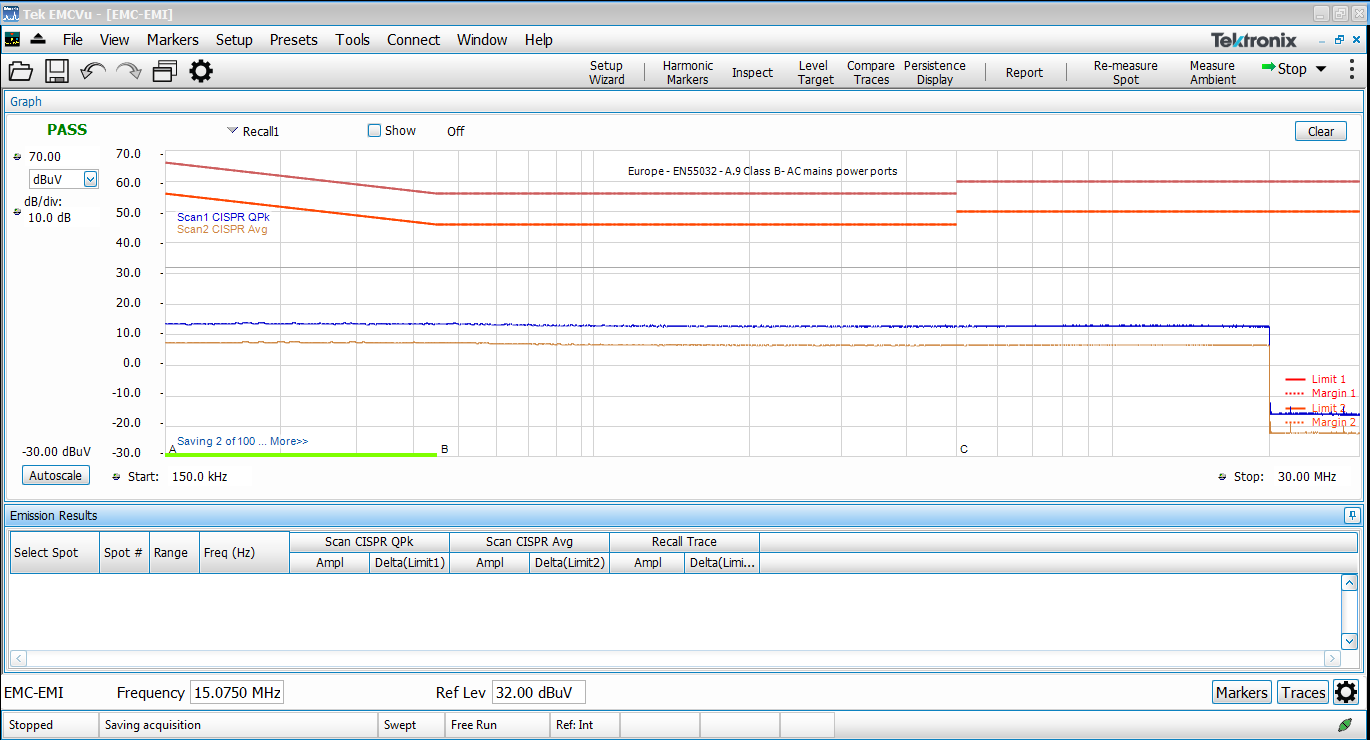Open the Markers menu
The image size is (1370, 740).
[172, 40]
